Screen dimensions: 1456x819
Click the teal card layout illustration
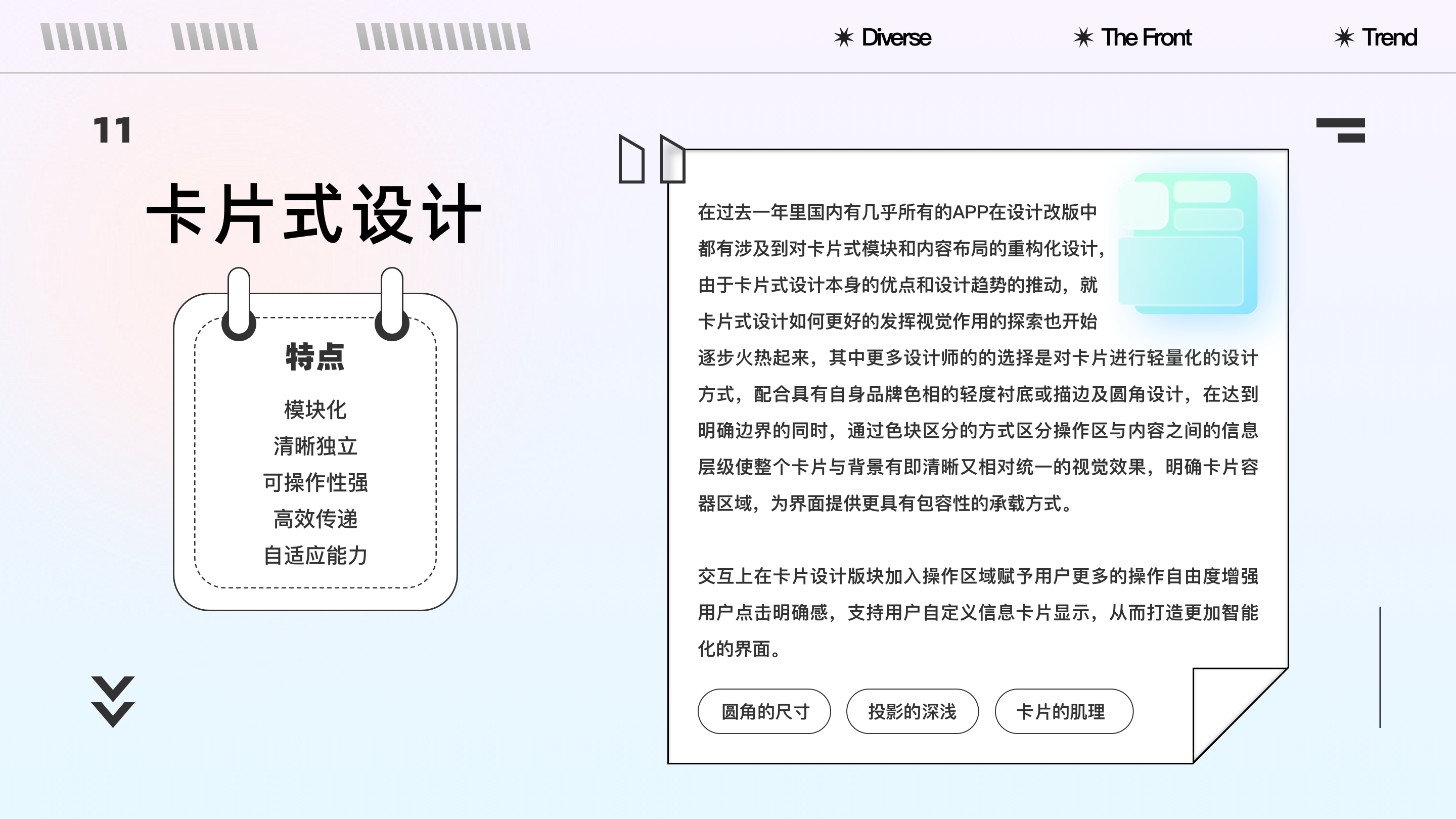tap(1188, 244)
